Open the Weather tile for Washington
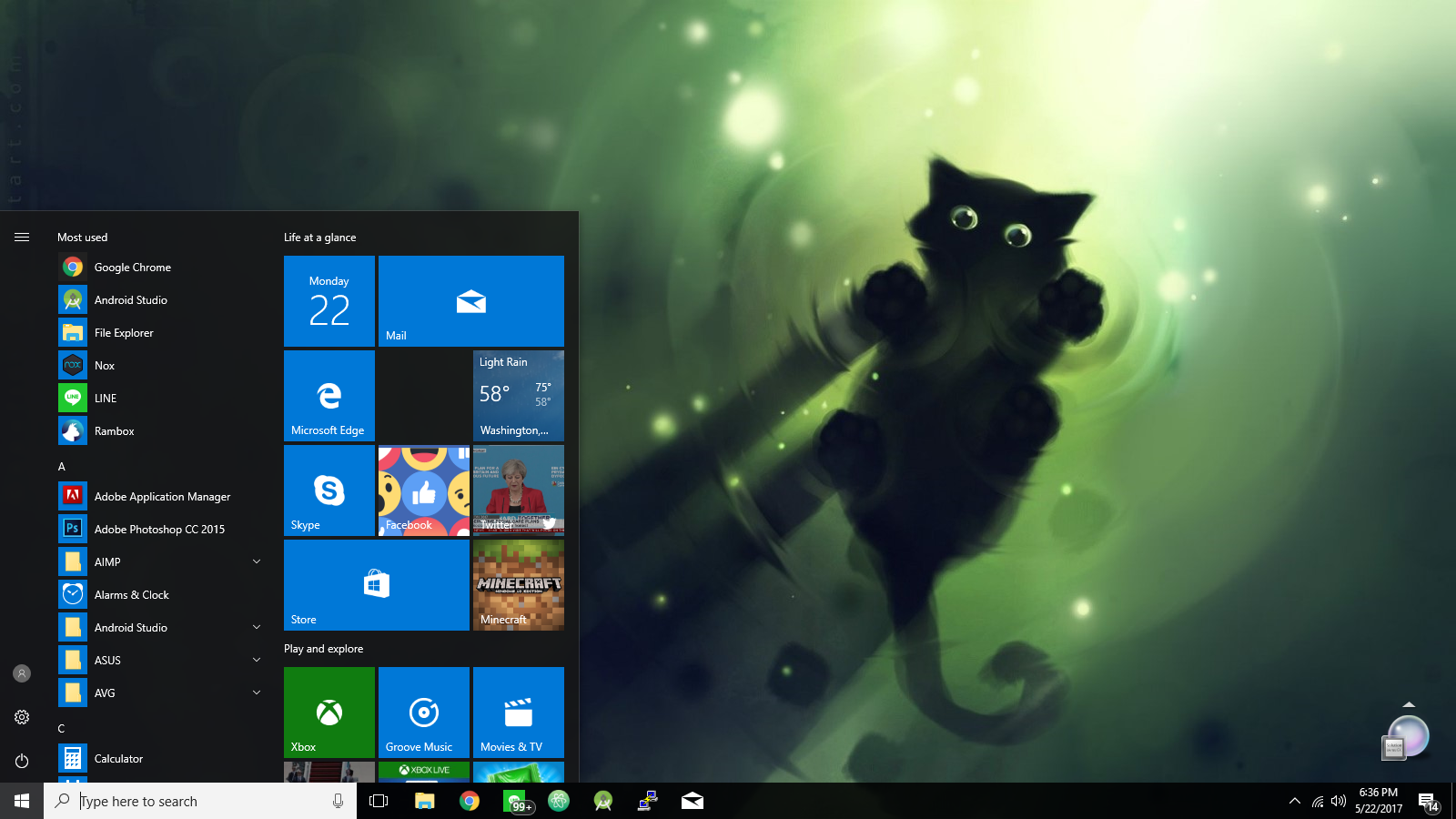1456x819 pixels. [x=519, y=396]
